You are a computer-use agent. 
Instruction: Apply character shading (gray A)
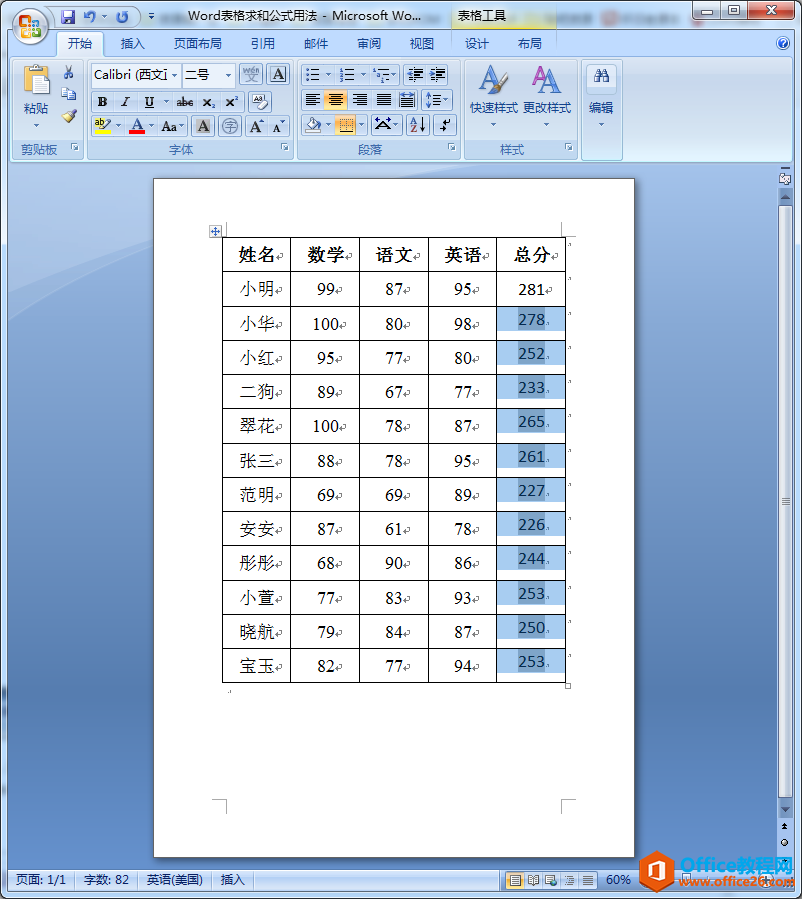click(203, 126)
